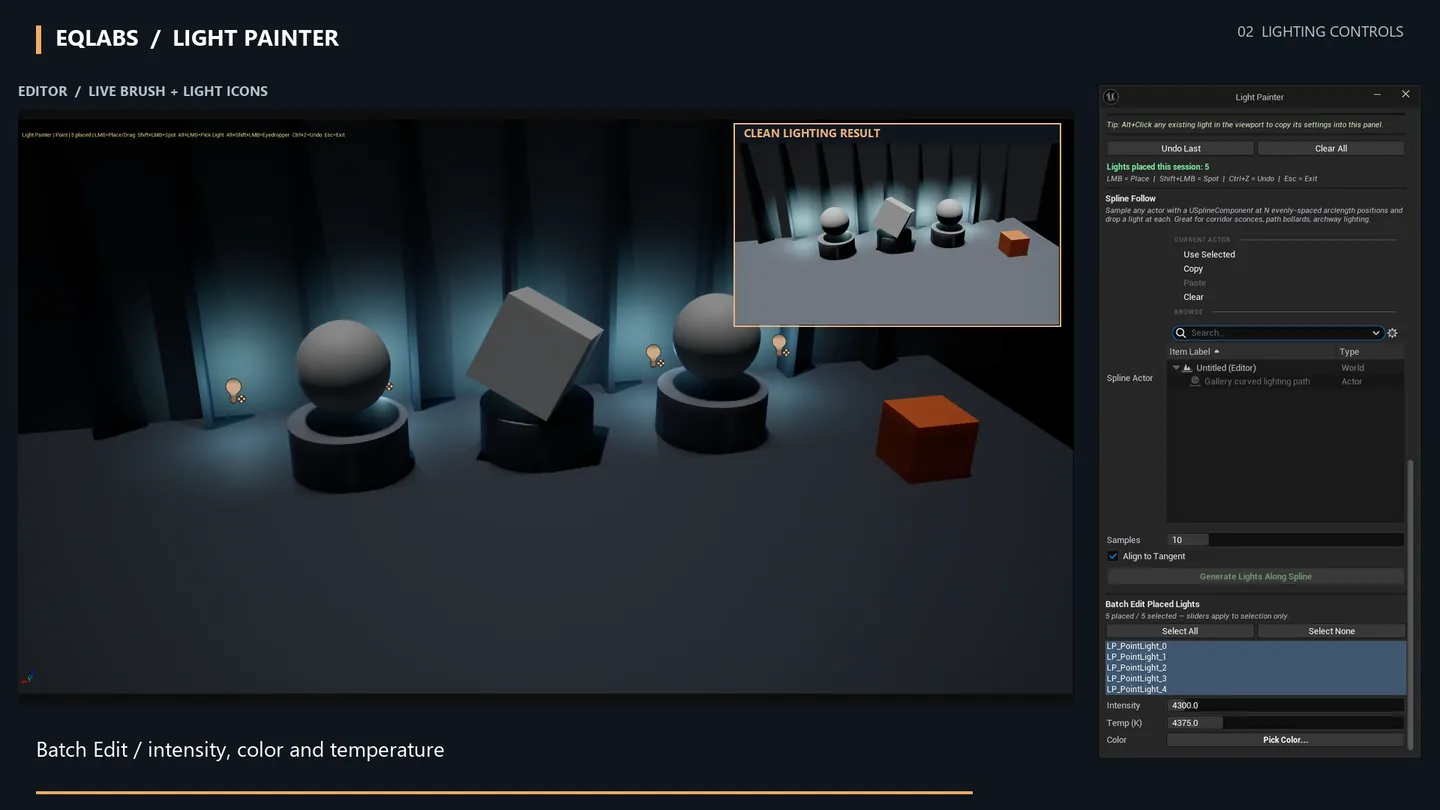Viewport: 1440px width, 810px height.
Task: Choose Clear in Current Actor menu
Action: pos(1193,297)
